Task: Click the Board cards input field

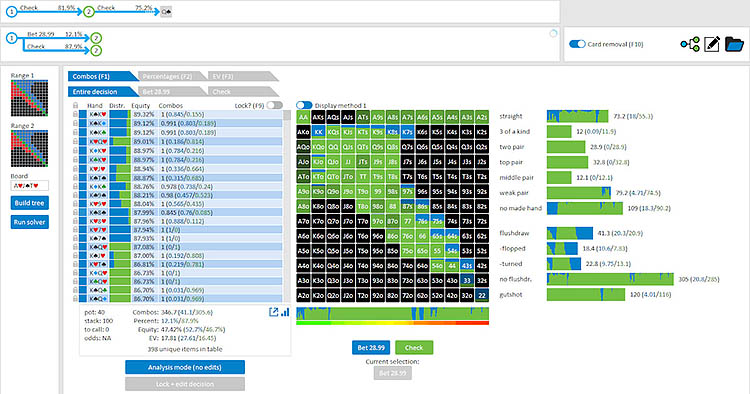Action: (x=30, y=186)
